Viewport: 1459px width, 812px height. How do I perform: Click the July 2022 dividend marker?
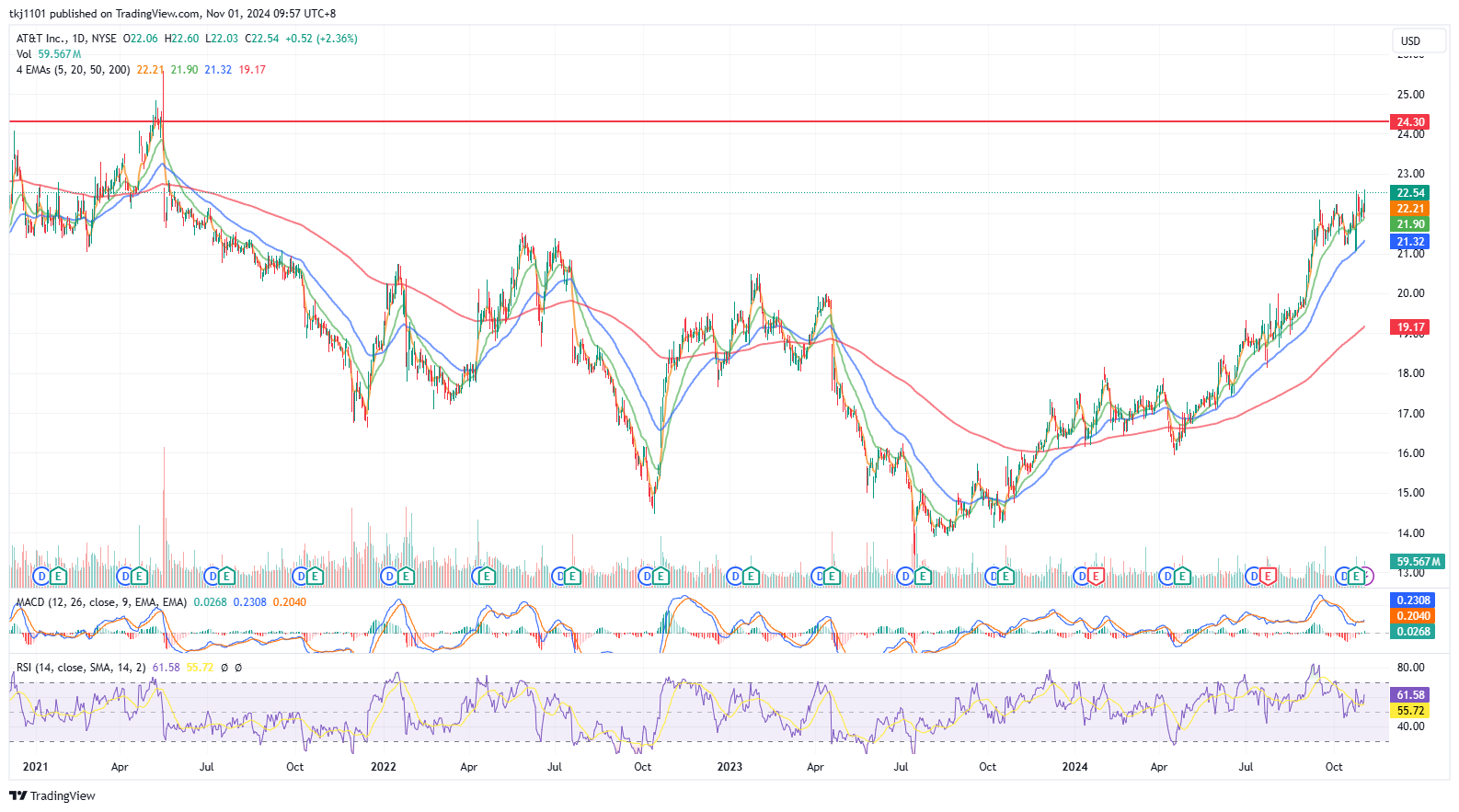pos(559,577)
